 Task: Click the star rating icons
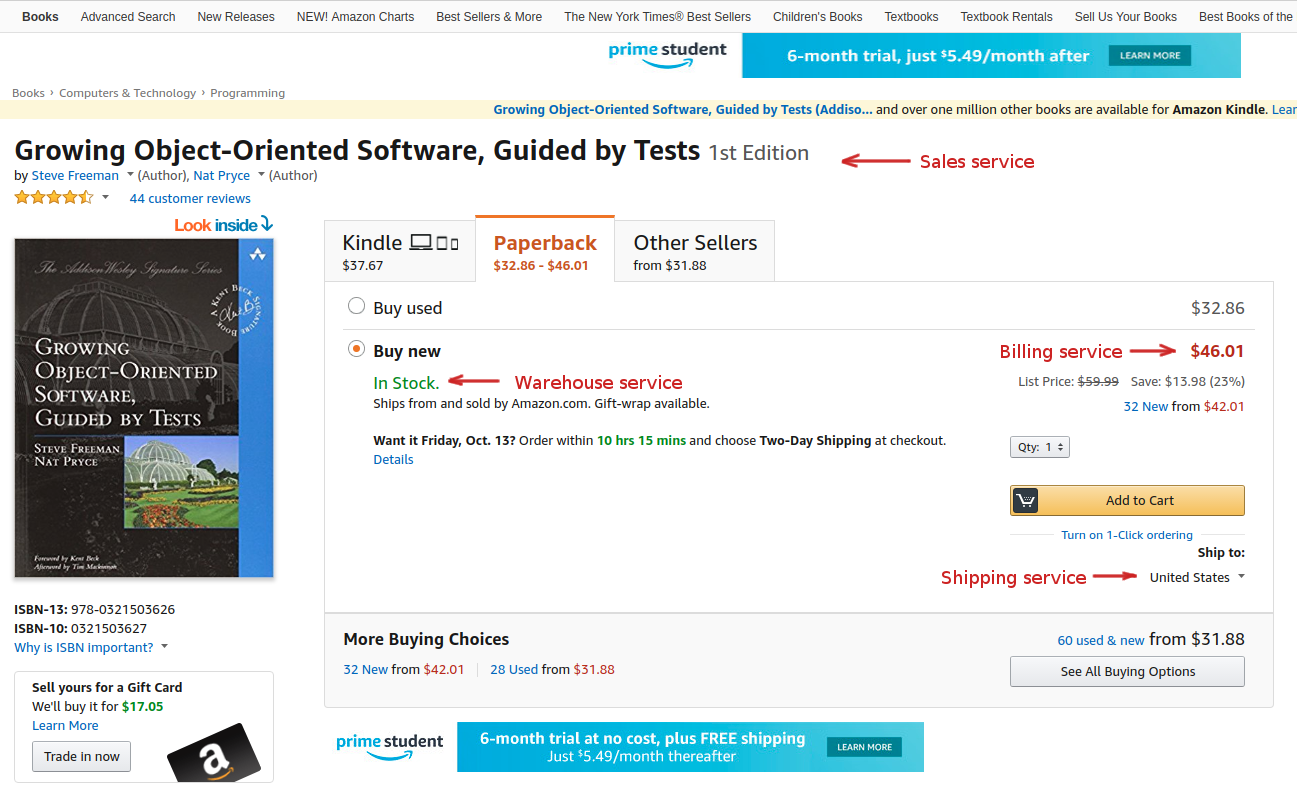(53, 198)
